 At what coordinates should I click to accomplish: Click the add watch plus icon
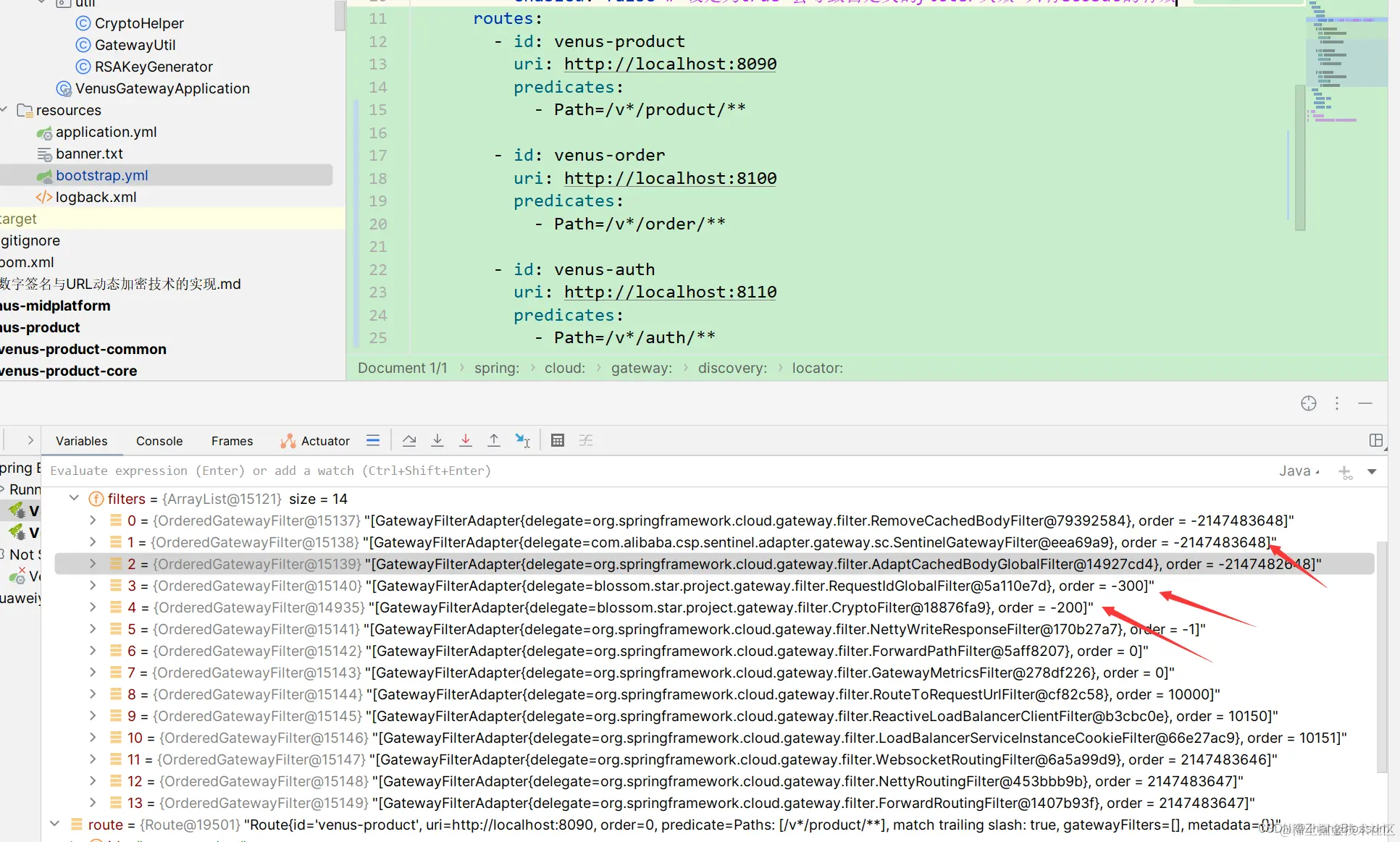coord(1345,471)
